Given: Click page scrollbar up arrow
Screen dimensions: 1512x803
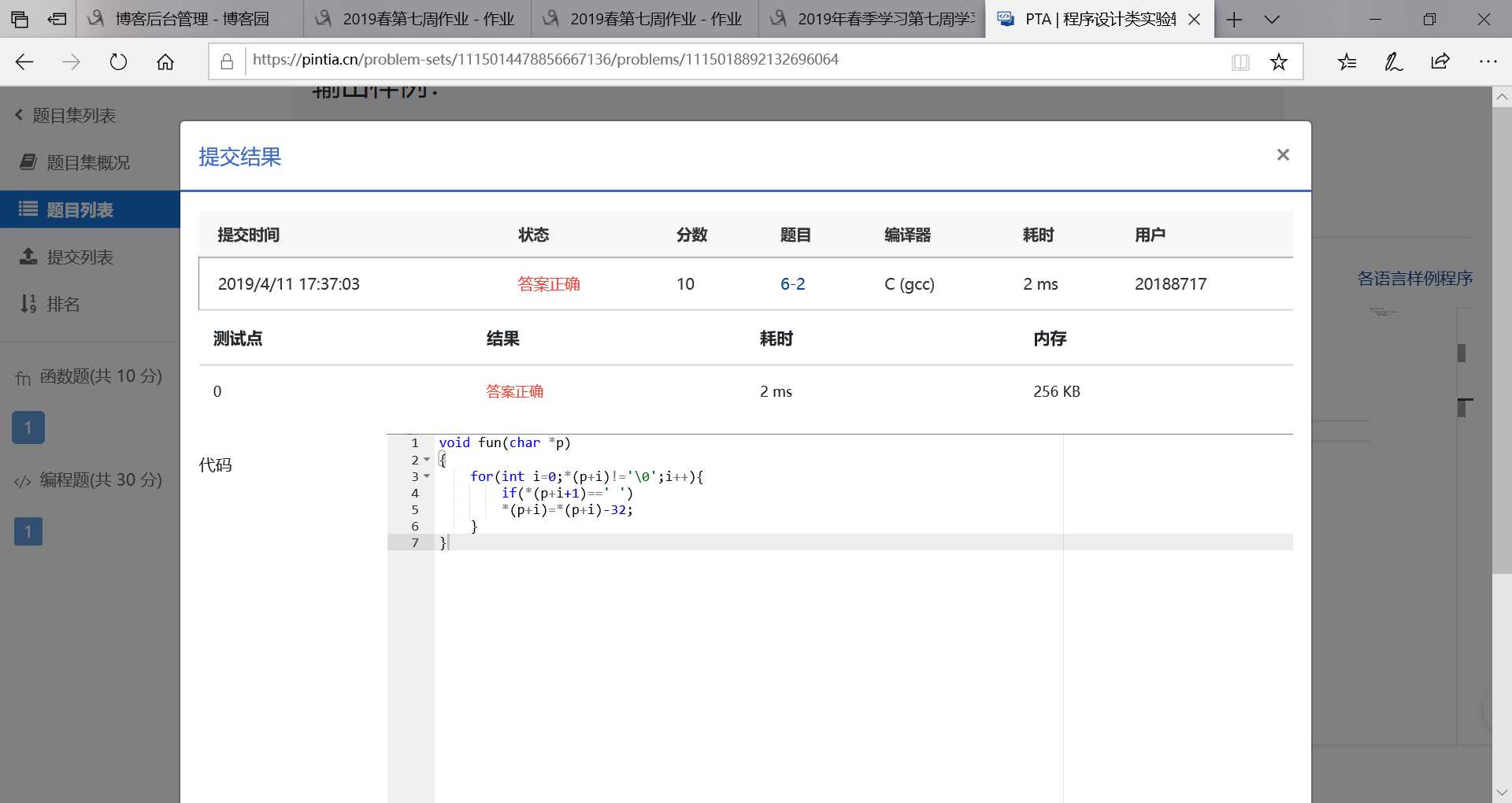Looking at the screenshot, I should (x=1502, y=97).
